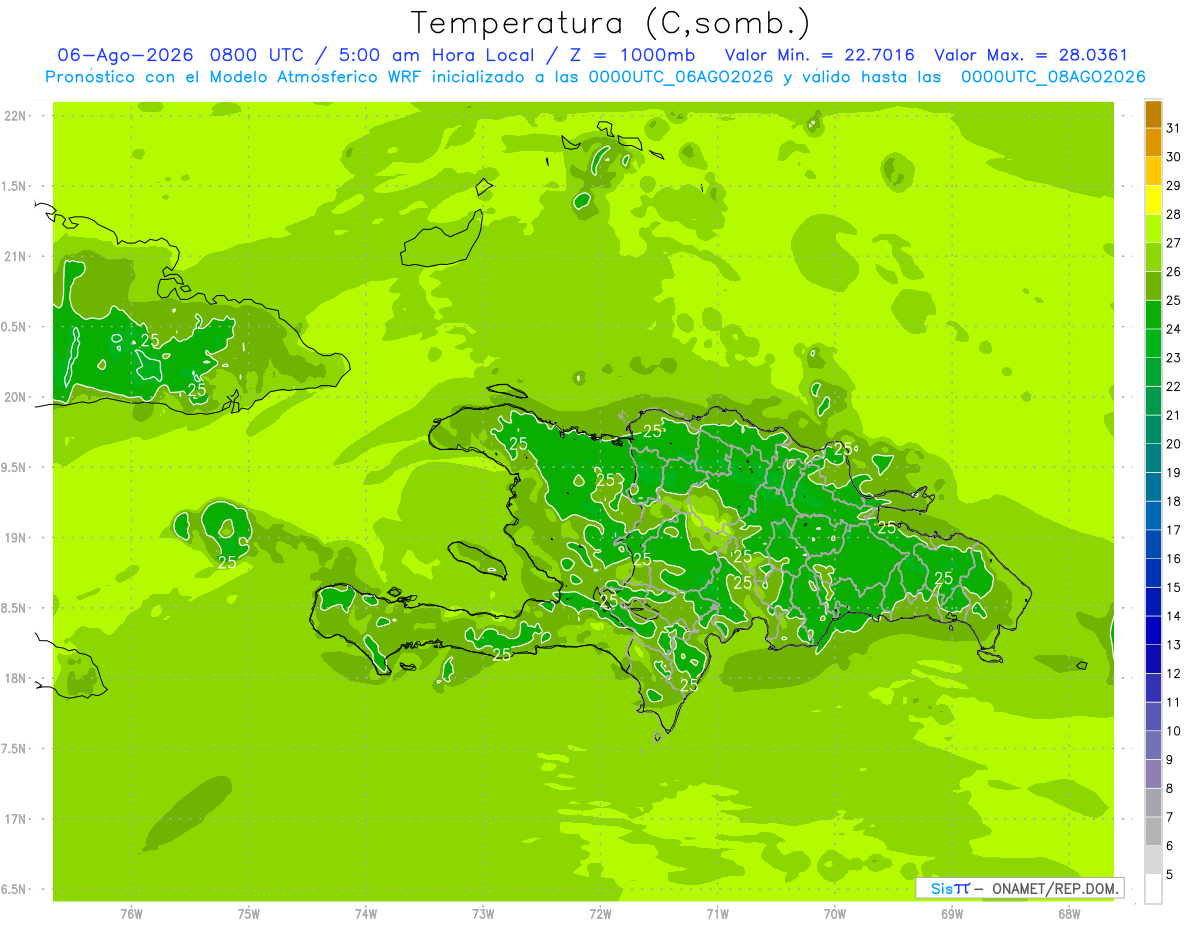This screenshot has width=1200, height=927.
Task: Click the 70W longitude label
Action: coord(835,914)
